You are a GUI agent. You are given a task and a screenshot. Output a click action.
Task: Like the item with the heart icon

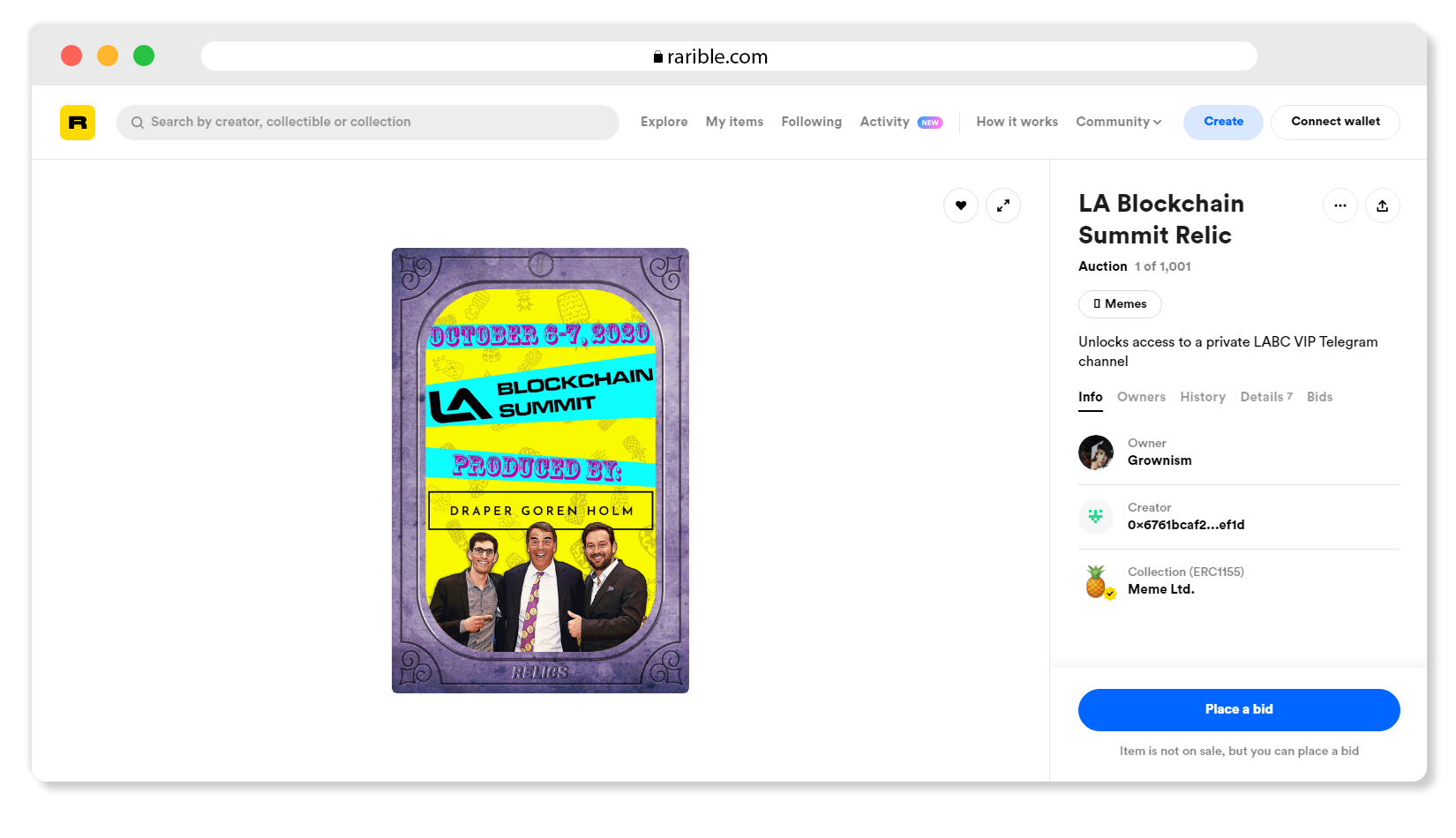[961, 206]
